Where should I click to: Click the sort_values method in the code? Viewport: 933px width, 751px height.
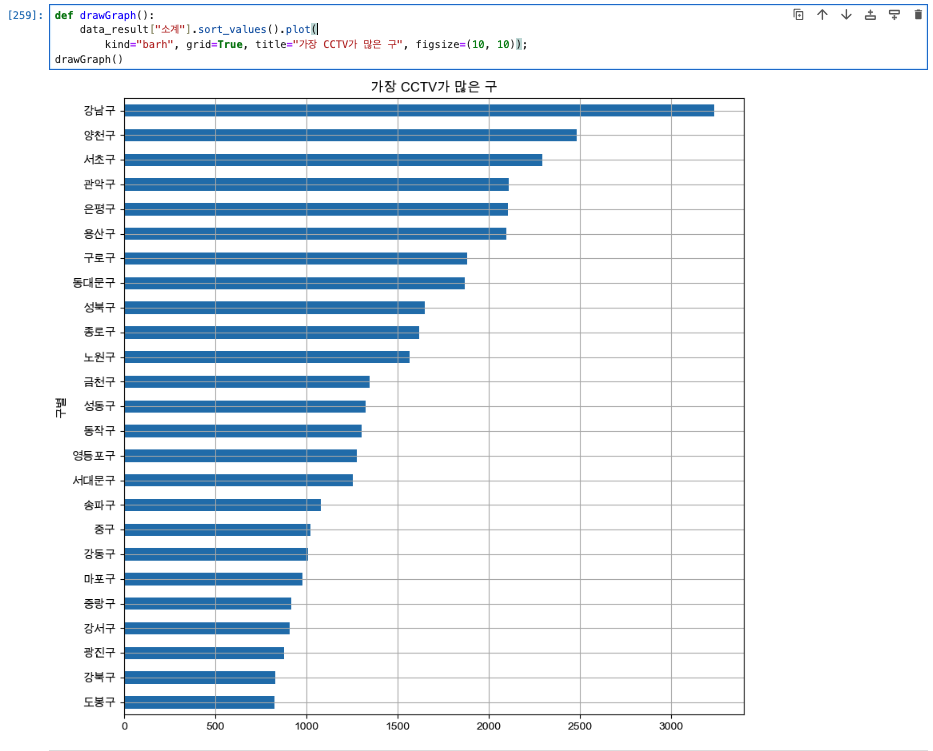pyautogui.click(x=232, y=30)
